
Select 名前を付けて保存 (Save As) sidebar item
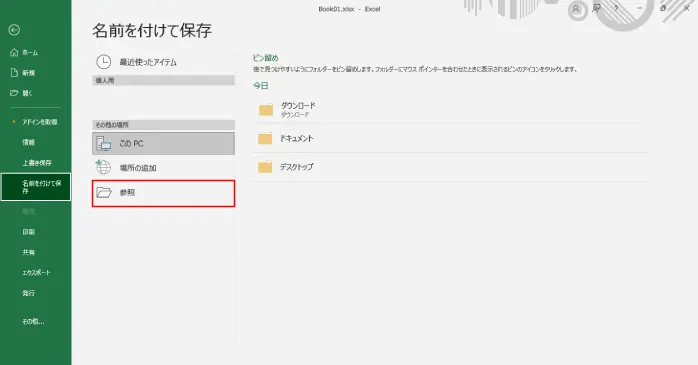point(36,187)
